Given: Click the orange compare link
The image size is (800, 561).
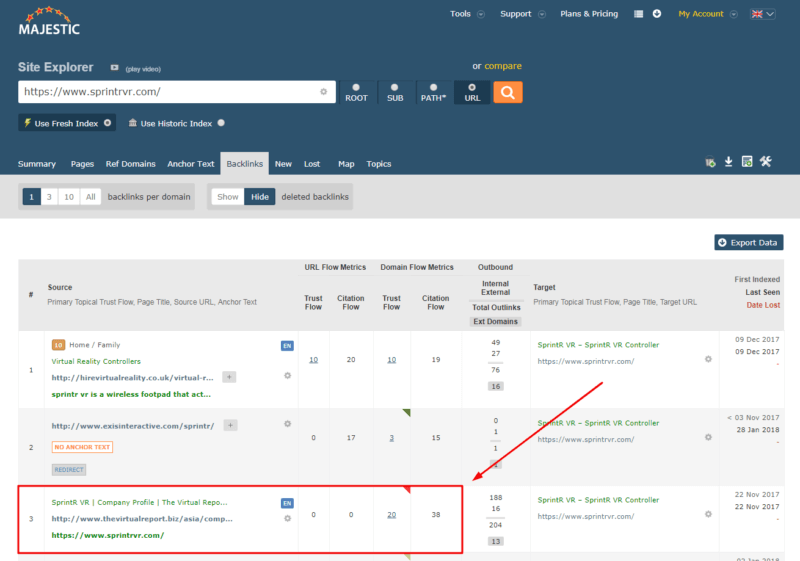Looking at the screenshot, I should (503, 66).
